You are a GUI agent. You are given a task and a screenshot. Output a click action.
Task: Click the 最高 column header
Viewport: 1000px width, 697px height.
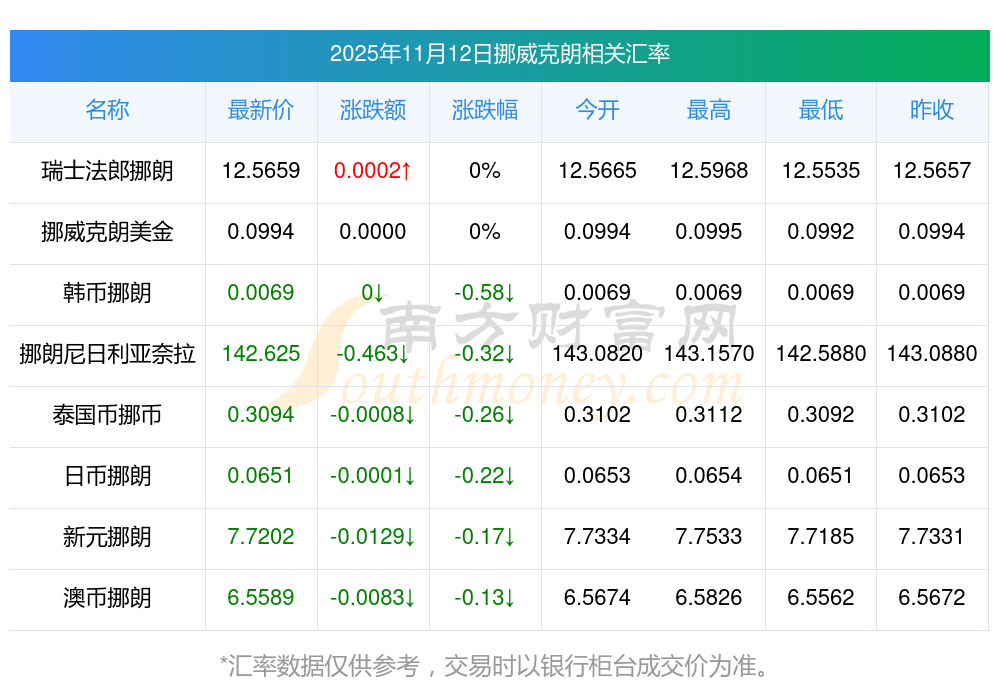tap(708, 111)
